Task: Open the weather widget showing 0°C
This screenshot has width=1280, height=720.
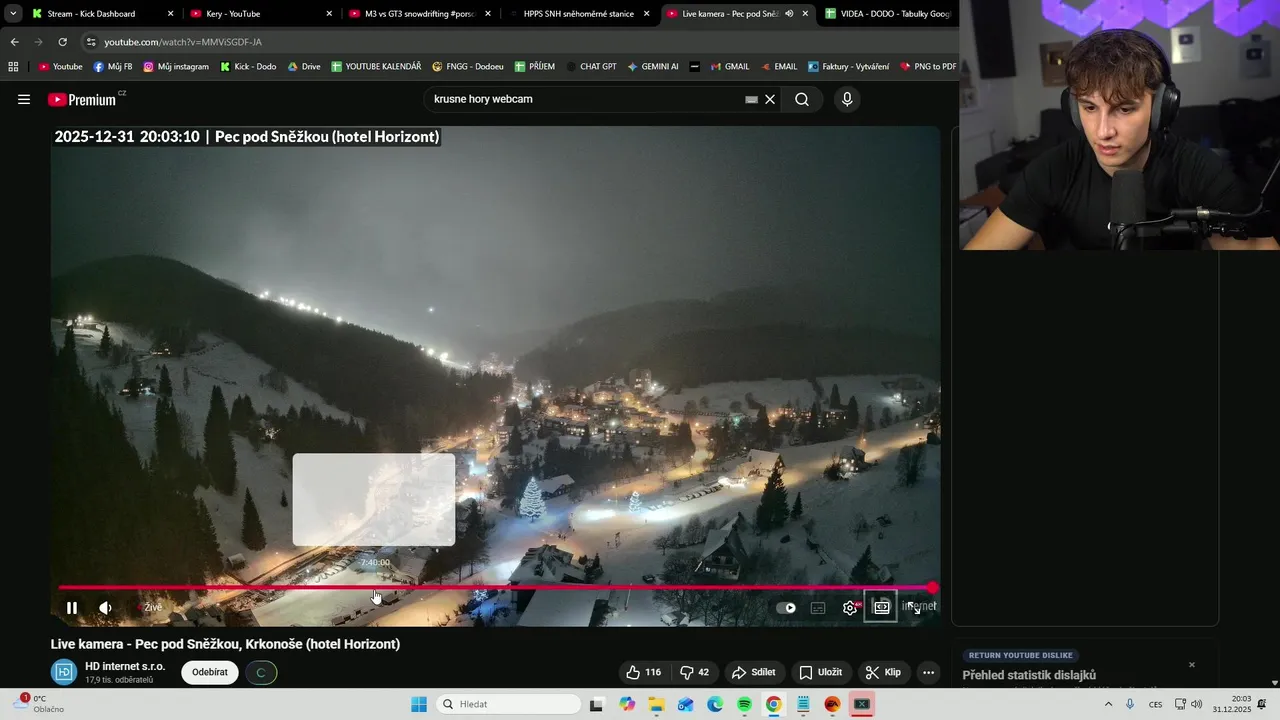Action: [x=36, y=704]
